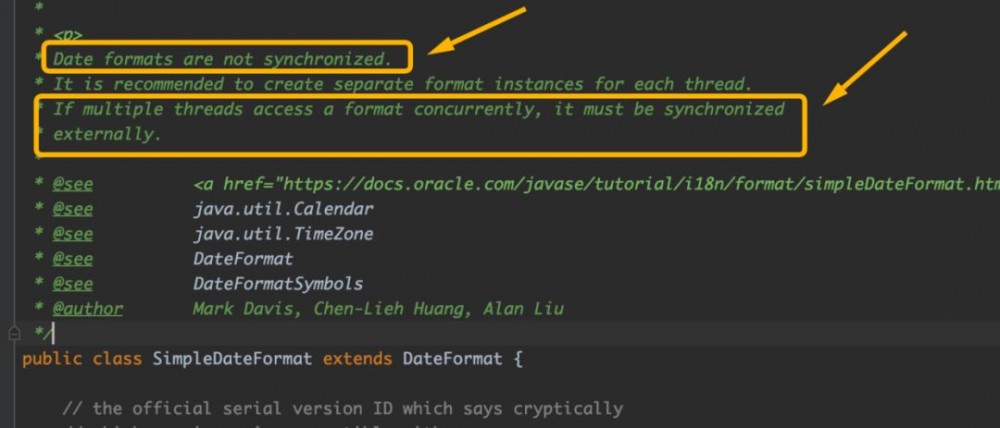The width and height of the screenshot is (1000, 428).
Task: Click the "Date formats are not synchronized." line
Action: point(221,59)
